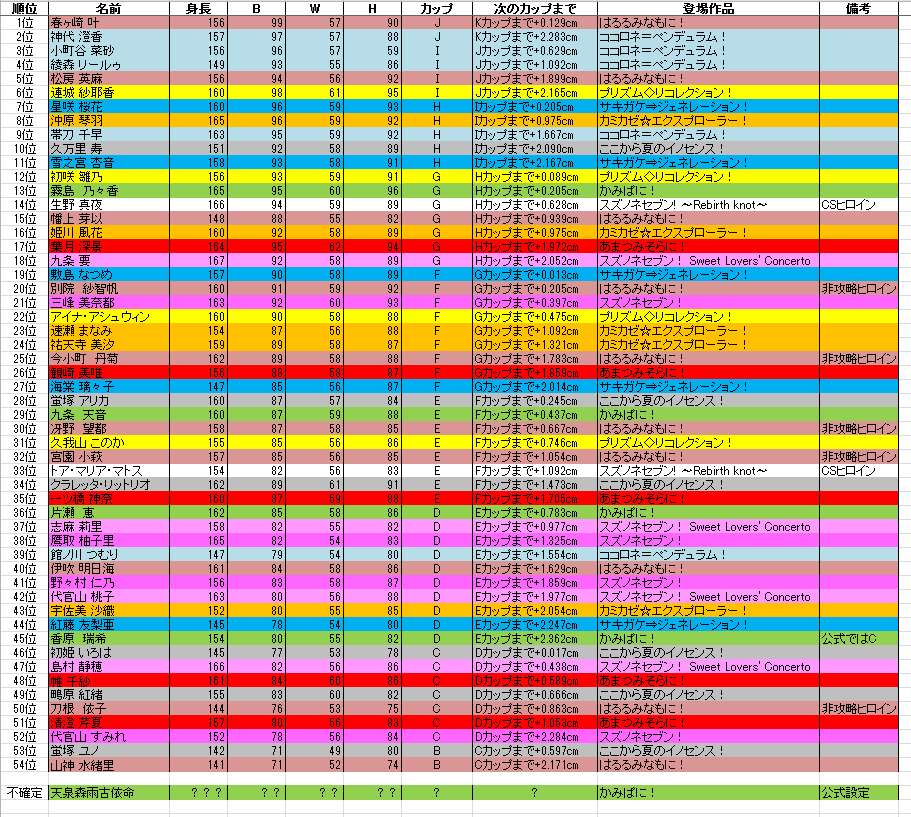
Task: Select the name cell 代官山 桃子
Action: (x=109, y=597)
